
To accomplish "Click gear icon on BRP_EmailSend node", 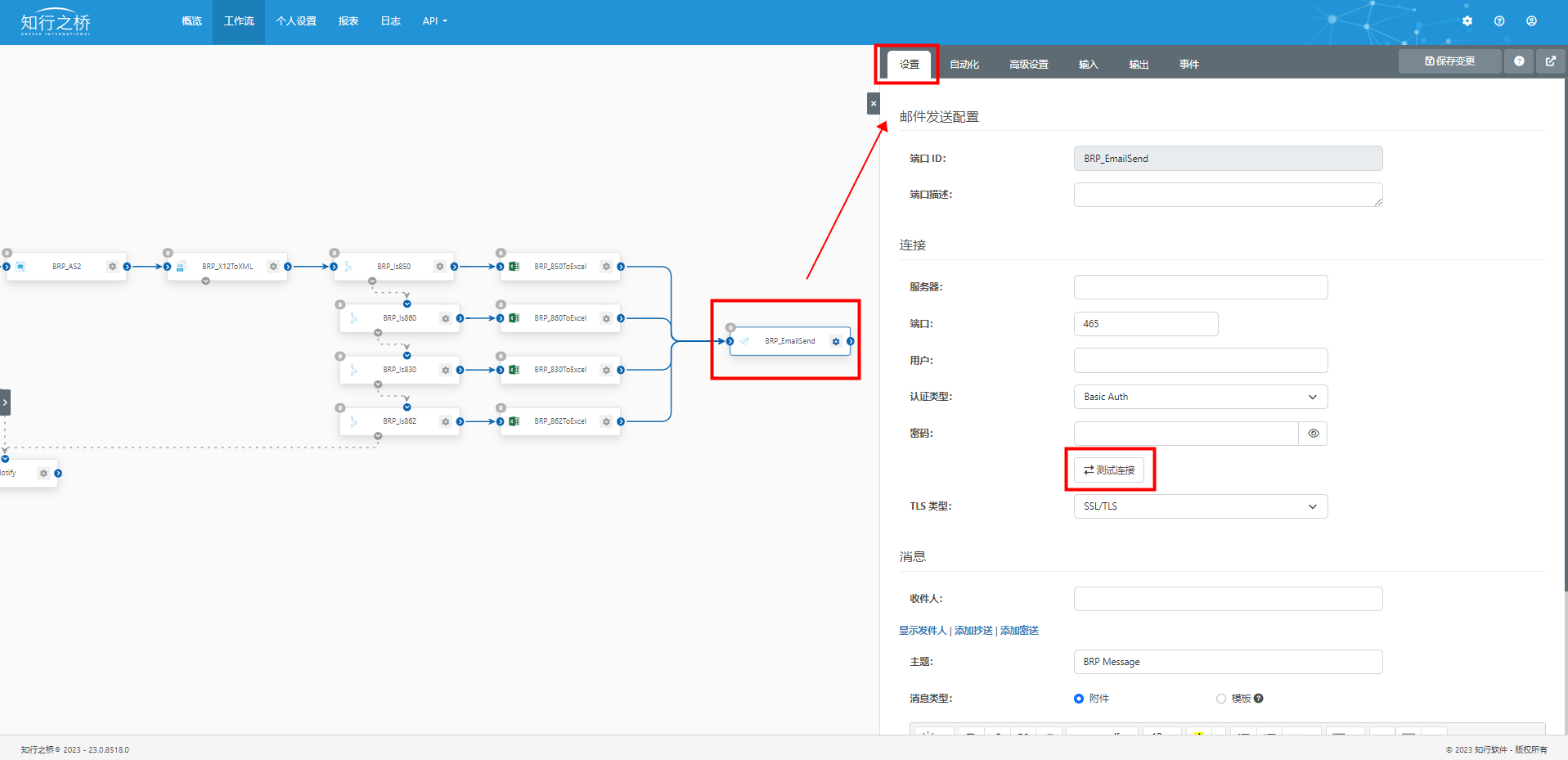I will point(835,341).
